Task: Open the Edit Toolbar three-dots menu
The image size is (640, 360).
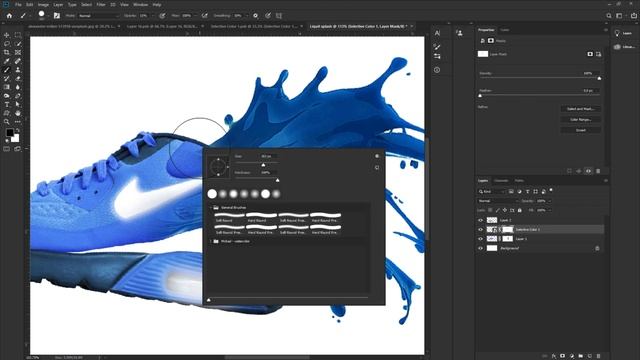Action: (x=18, y=122)
